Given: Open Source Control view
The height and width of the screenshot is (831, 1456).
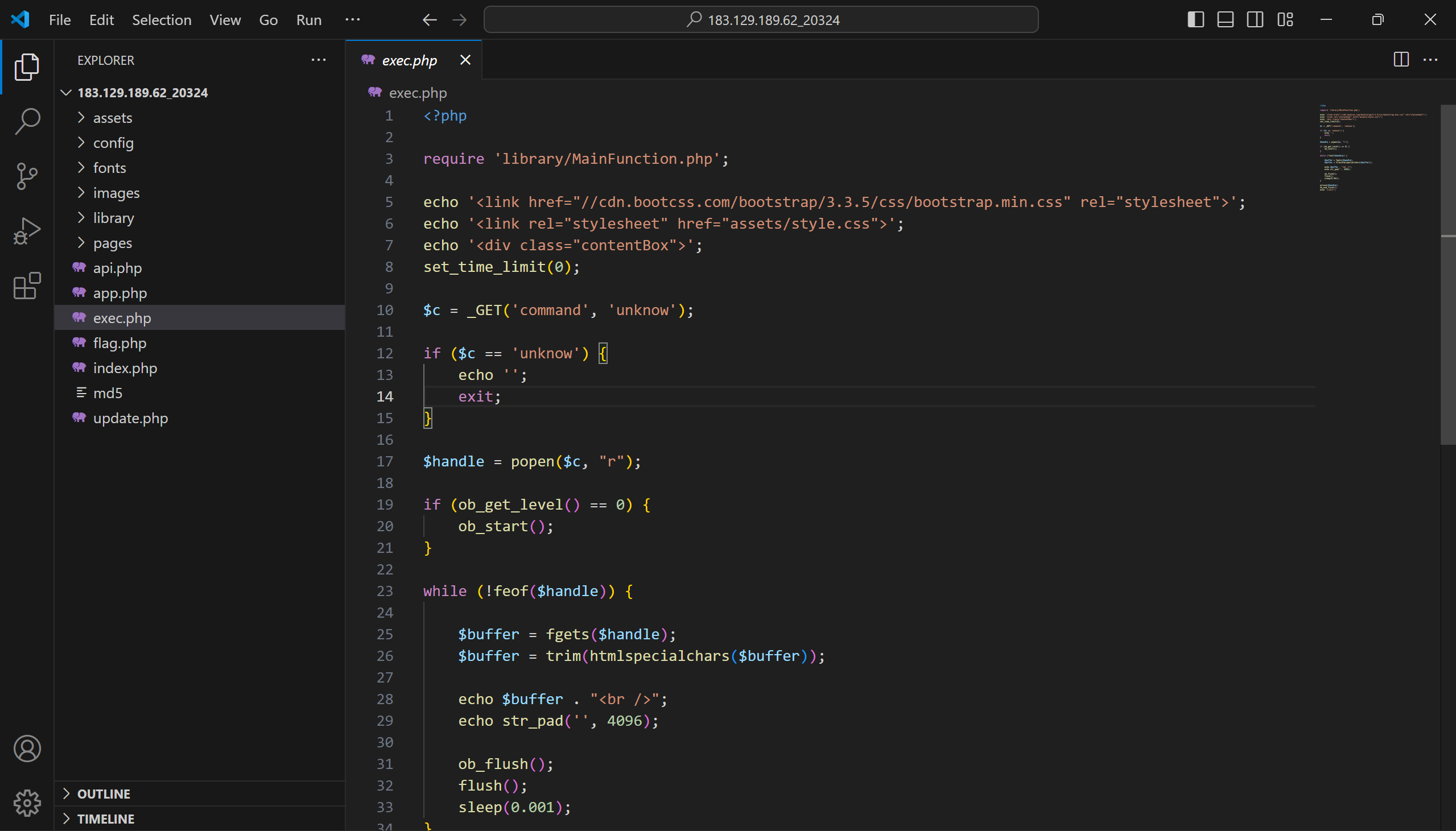Looking at the screenshot, I should (x=27, y=176).
